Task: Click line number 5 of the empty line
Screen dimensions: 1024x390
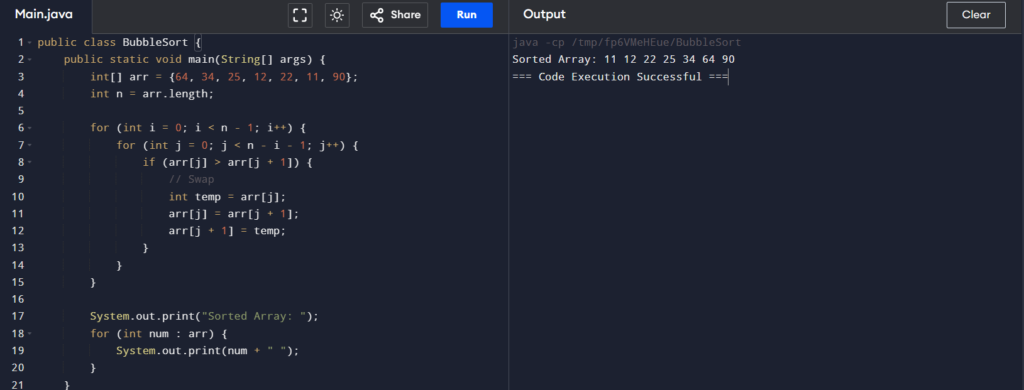Action: click(x=21, y=111)
